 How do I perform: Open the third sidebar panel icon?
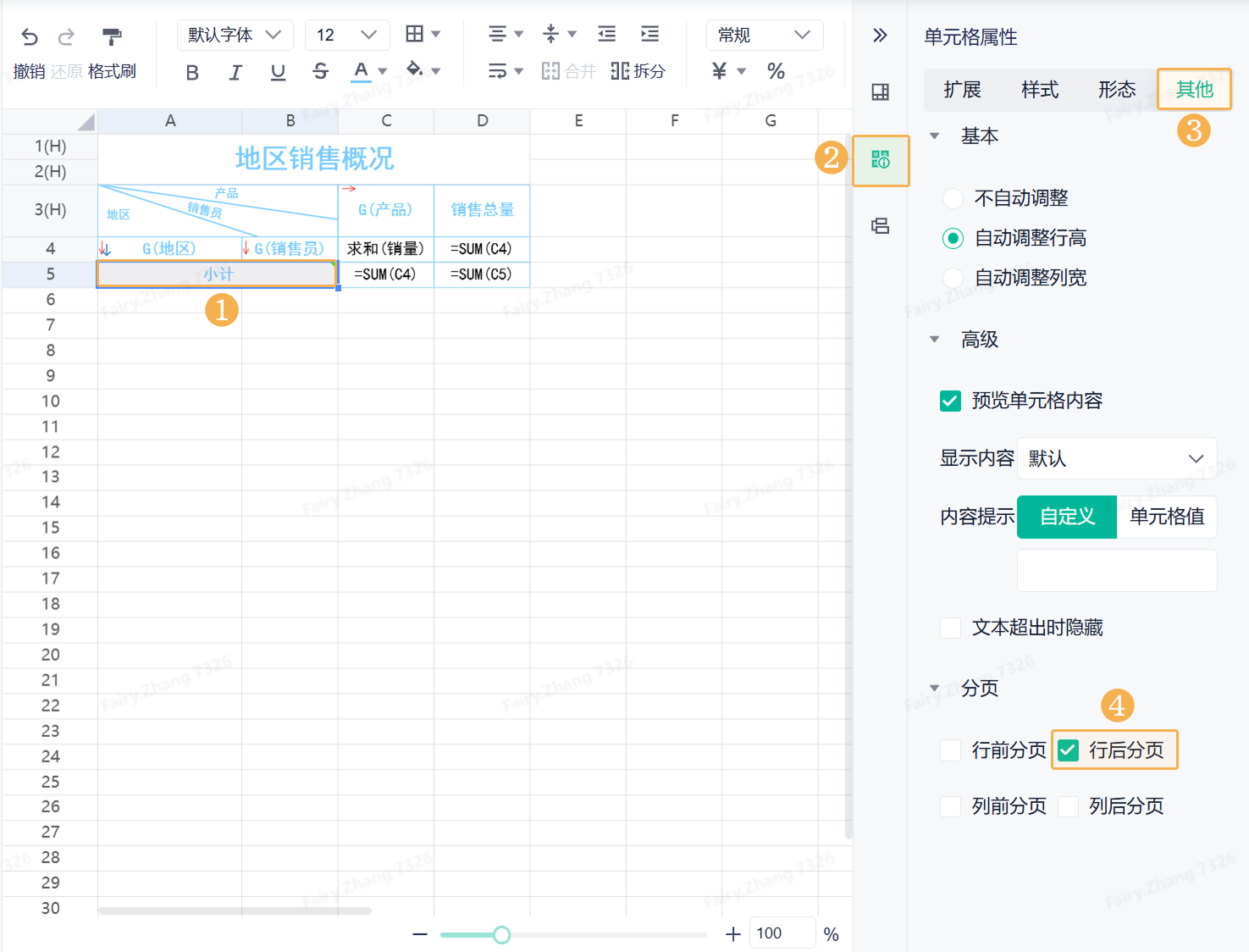tap(881, 226)
